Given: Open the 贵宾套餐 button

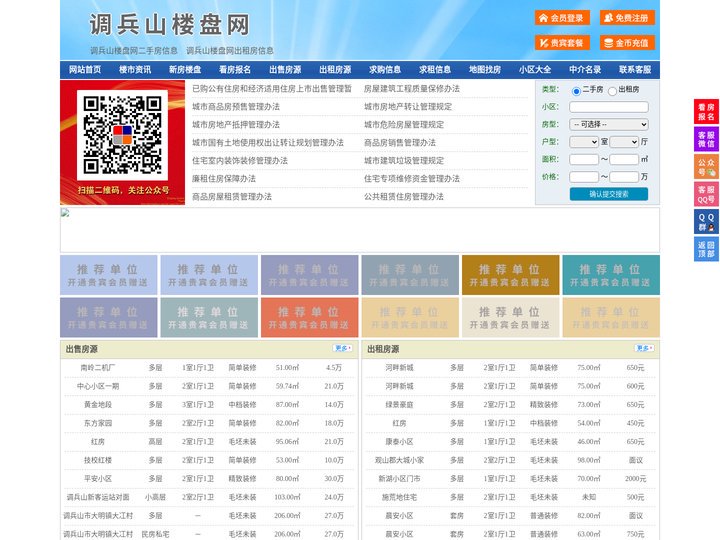Looking at the screenshot, I should pos(562,43).
